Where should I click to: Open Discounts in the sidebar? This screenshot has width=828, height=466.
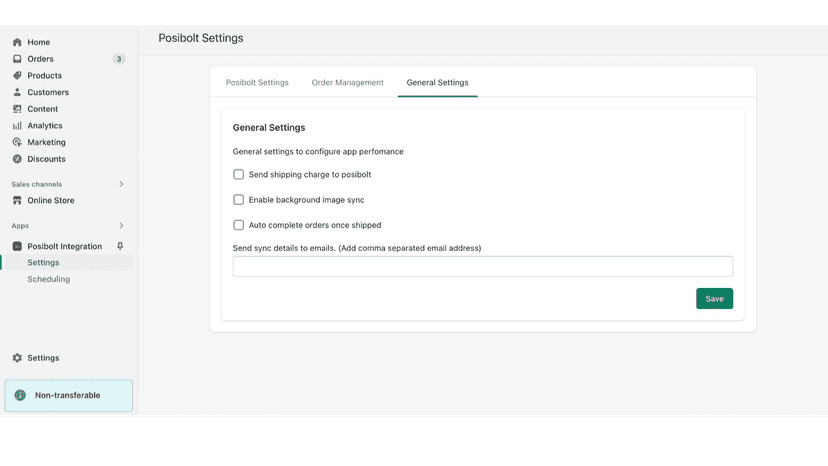(x=46, y=159)
